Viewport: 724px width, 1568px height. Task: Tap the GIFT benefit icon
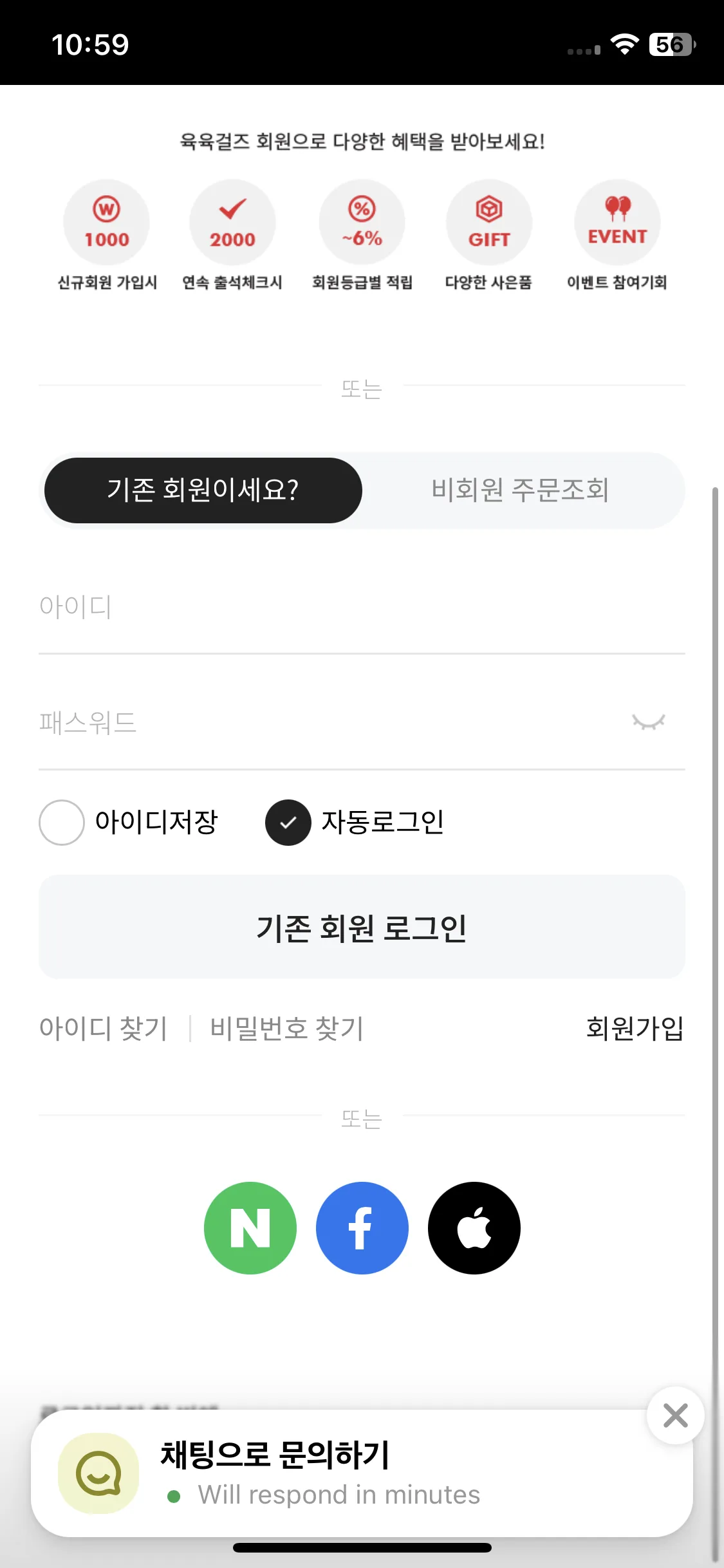coord(489,222)
